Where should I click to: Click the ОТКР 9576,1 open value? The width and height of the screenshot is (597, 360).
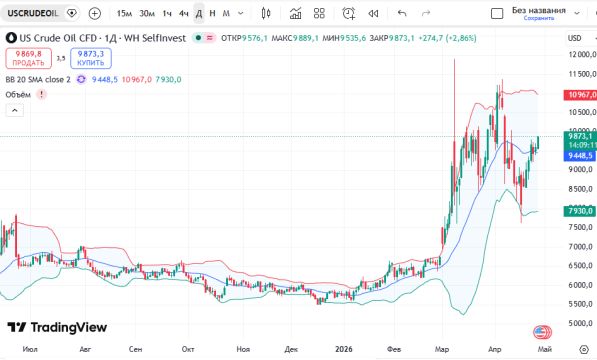(244, 38)
